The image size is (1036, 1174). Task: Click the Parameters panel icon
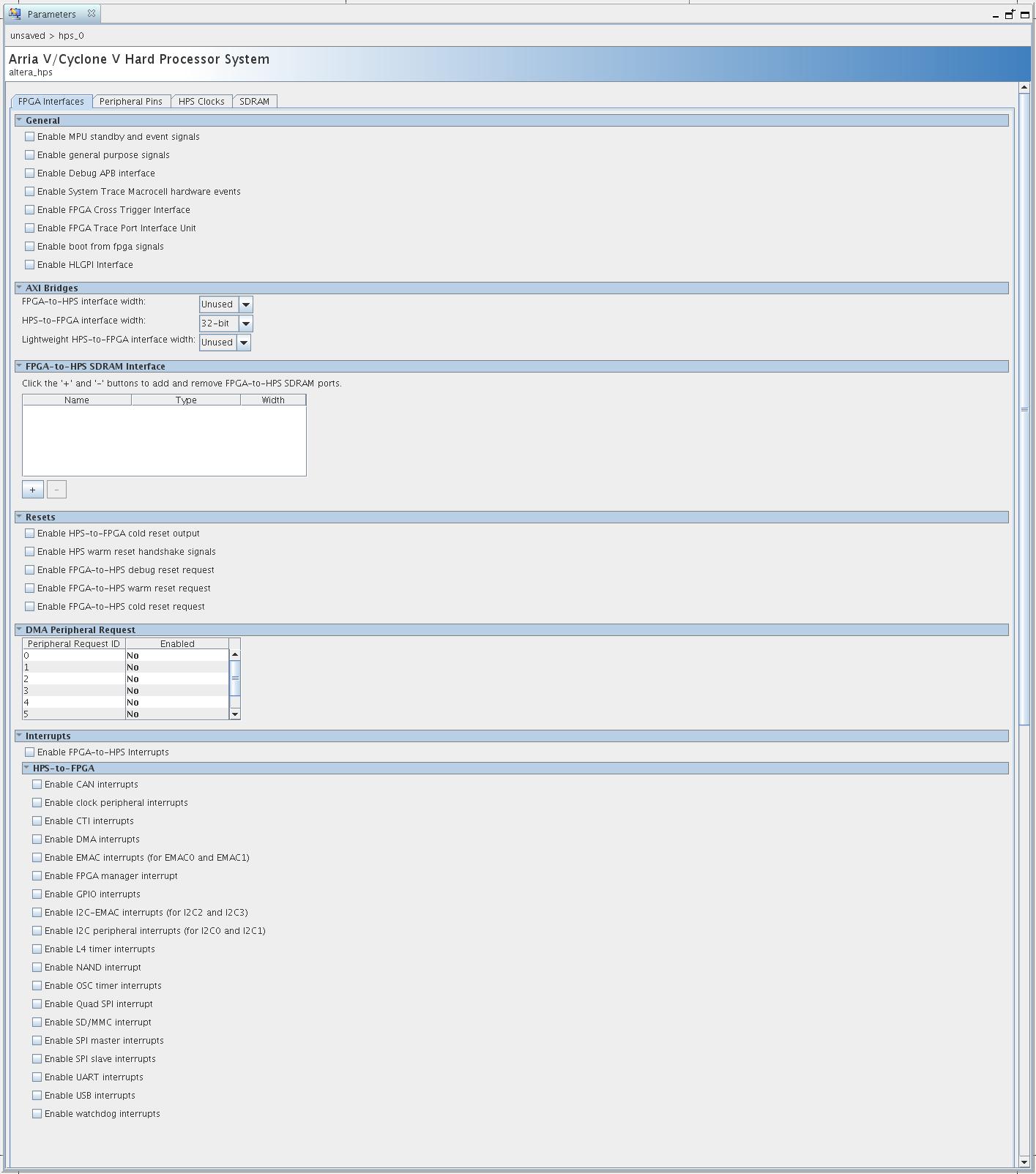[15, 14]
